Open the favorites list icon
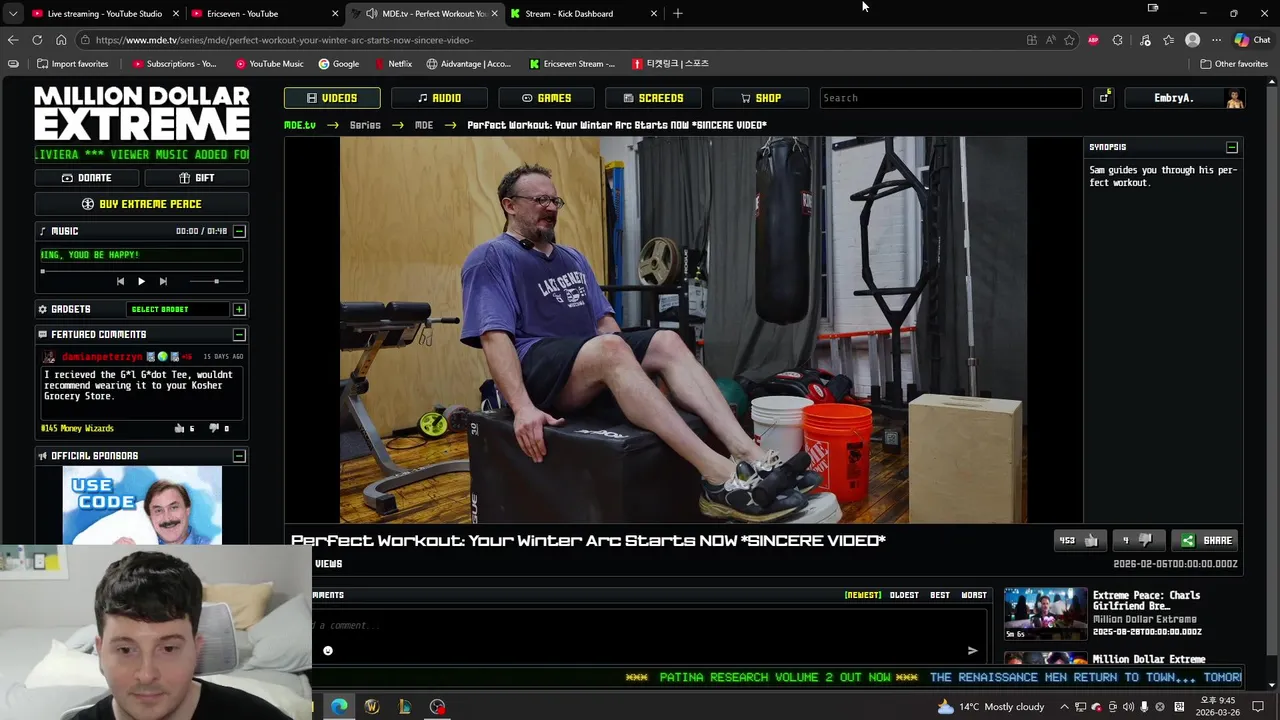The height and width of the screenshot is (720, 1280). [x=1168, y=40]
